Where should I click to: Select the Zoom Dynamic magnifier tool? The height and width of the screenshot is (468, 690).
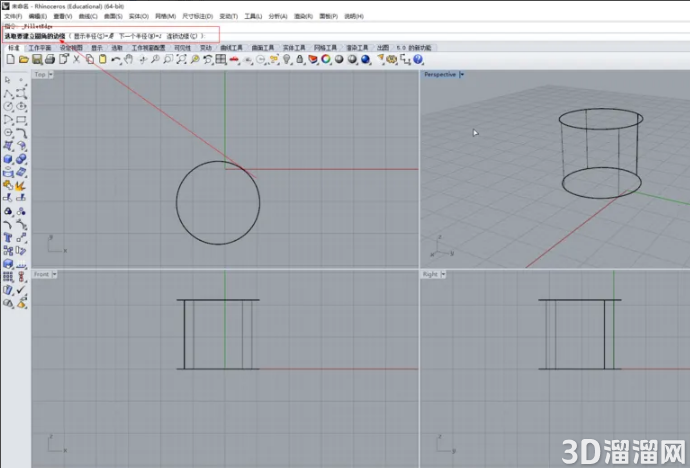click(155, 59)
